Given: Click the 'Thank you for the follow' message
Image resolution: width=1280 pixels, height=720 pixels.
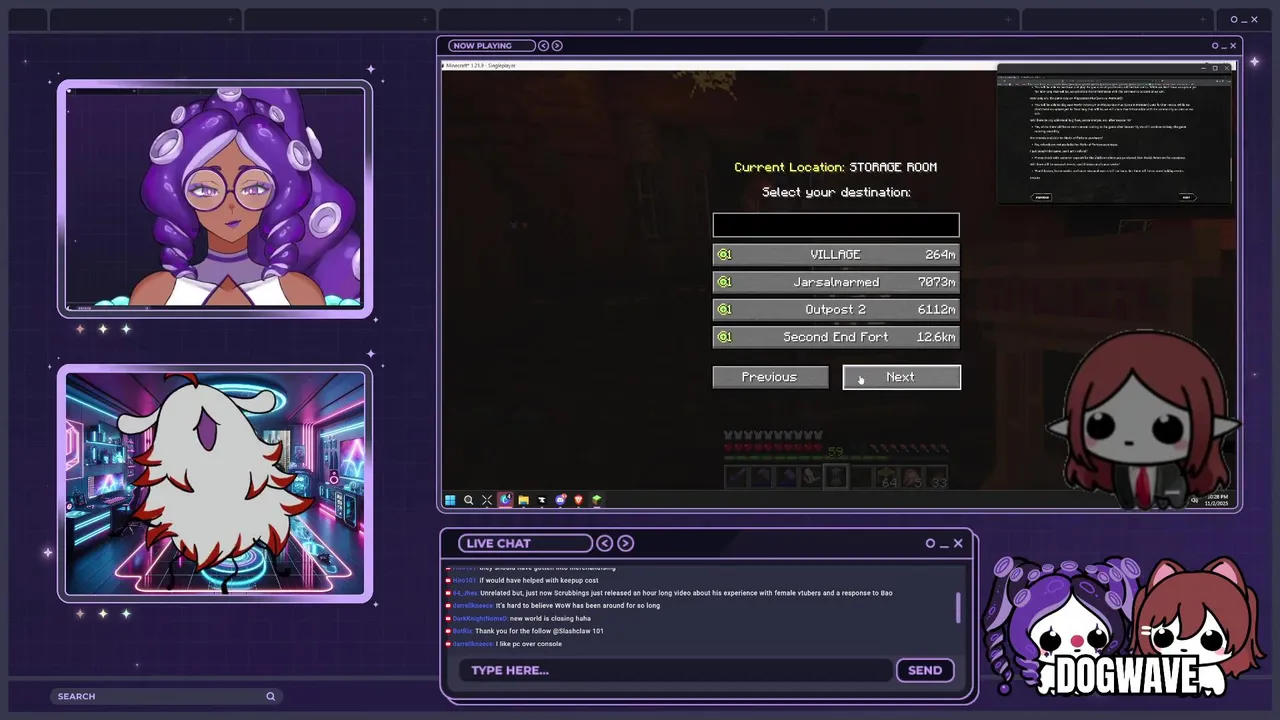Looking at the screenshot, I should point(539,631).
